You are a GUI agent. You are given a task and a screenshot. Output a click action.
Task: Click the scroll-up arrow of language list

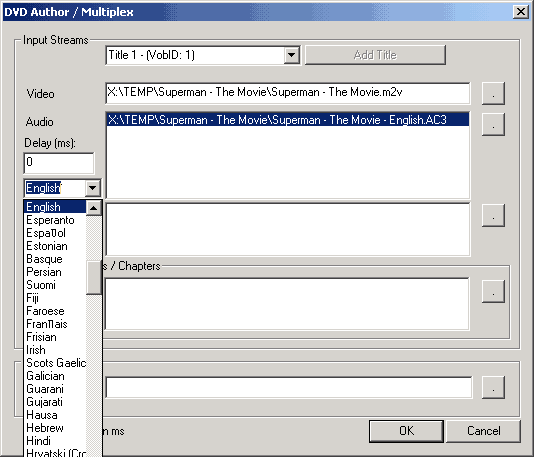point(94,208)
